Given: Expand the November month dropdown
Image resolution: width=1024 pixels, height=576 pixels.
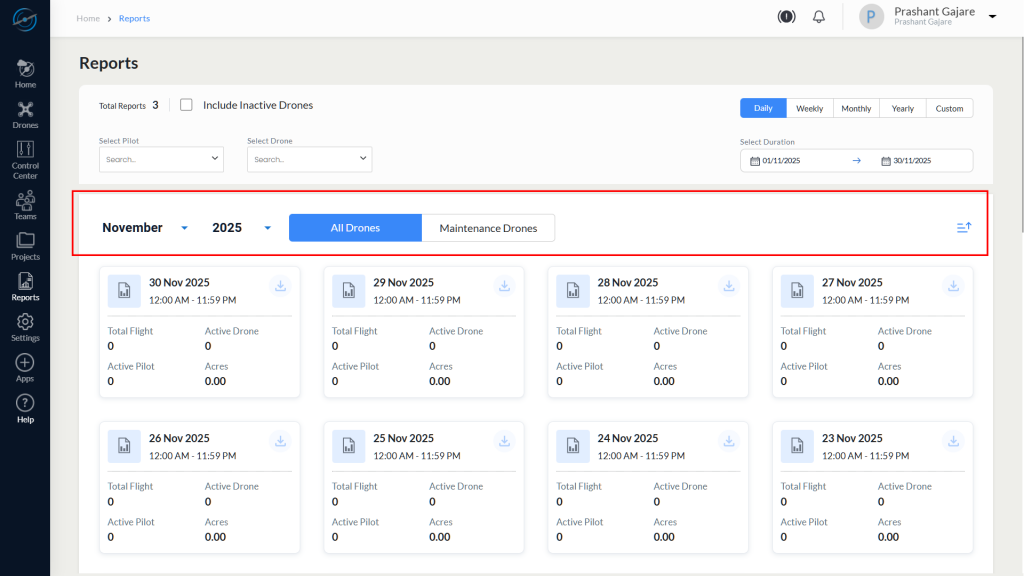Looking at the screenshot, I should pyautogui.click(x=145, y=227).
